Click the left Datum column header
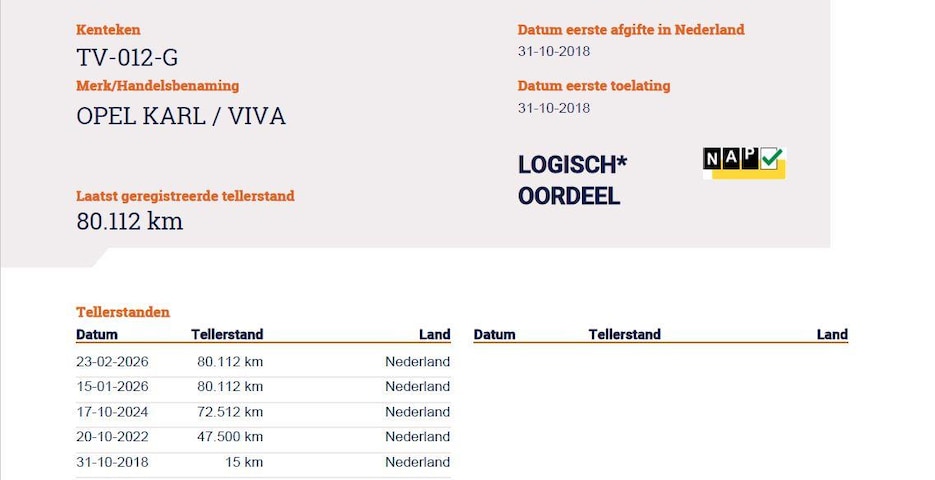The height and width of the screenshot is (480, 935). coord(97,334)
